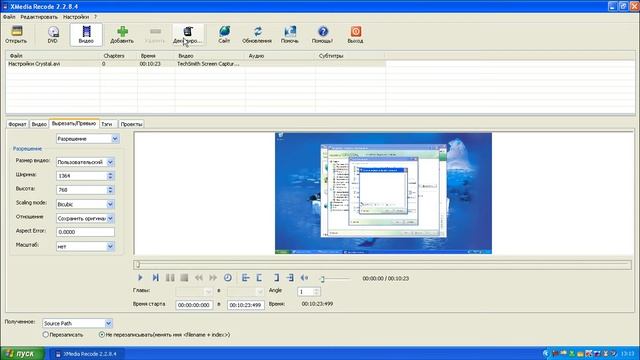Click the Аудио column header
This screenshot has height=360, width=640.
click(280, 56)
